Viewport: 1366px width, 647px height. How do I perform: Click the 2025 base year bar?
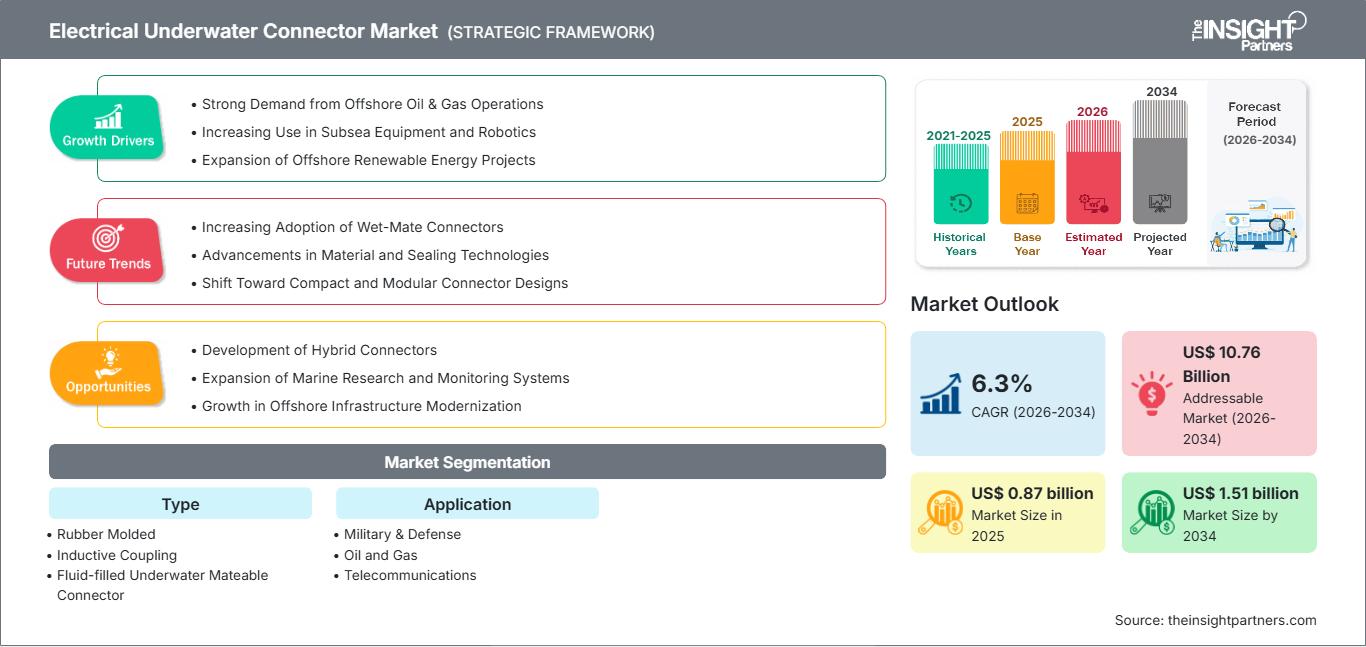point(1027,177)
